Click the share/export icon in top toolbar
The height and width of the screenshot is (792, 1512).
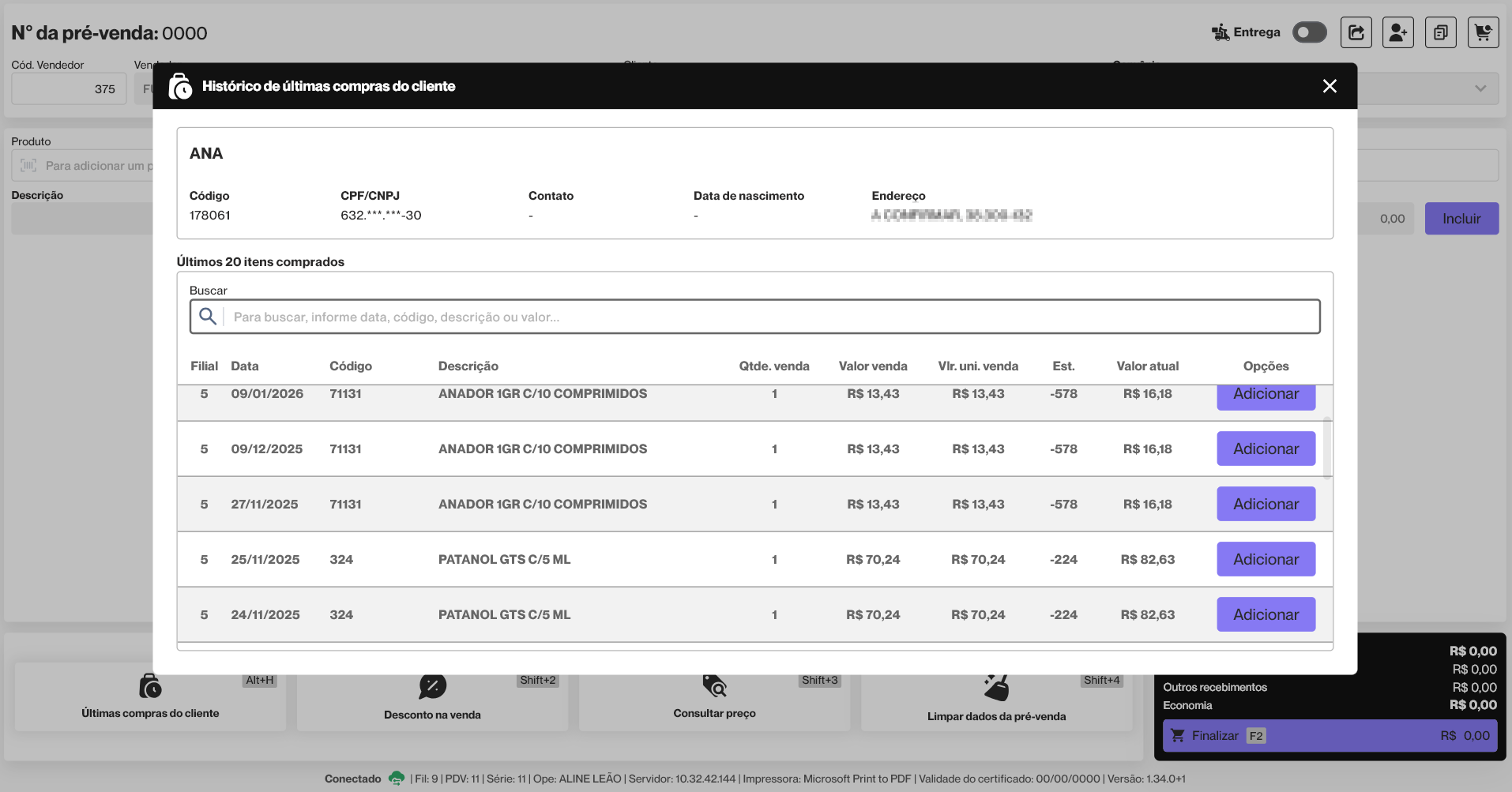(1356, 32)
